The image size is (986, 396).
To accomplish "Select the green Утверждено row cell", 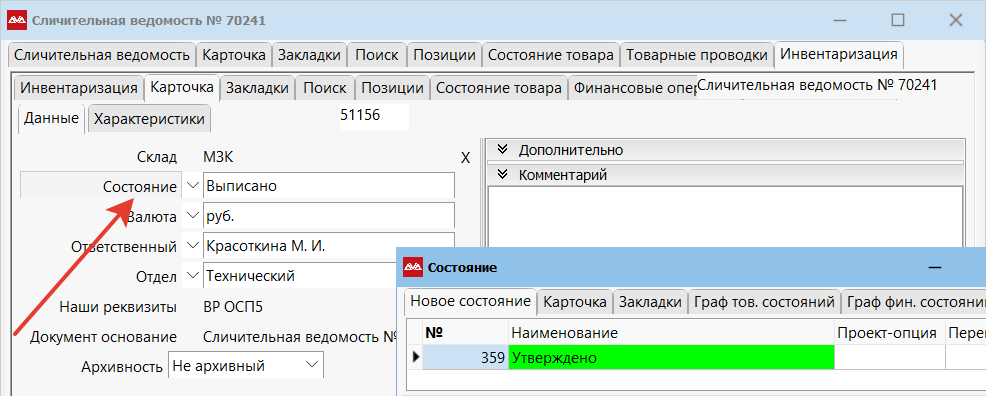I will pos(671,358).
